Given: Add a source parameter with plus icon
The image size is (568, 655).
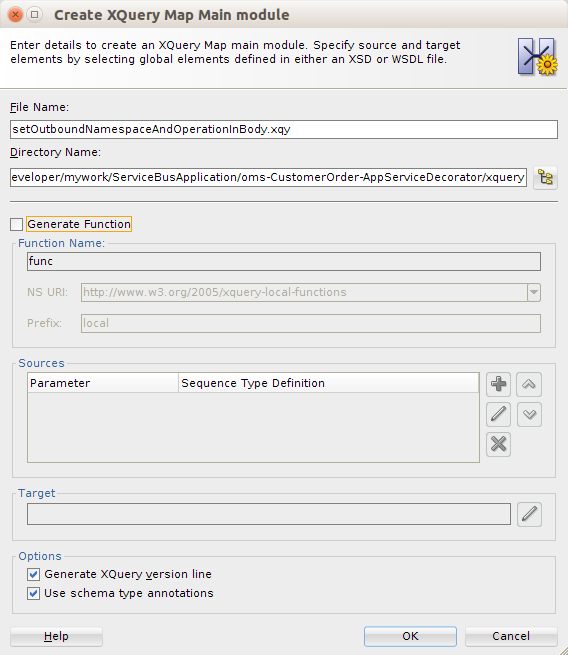Looking at the screenshot, I should (498, 384).
